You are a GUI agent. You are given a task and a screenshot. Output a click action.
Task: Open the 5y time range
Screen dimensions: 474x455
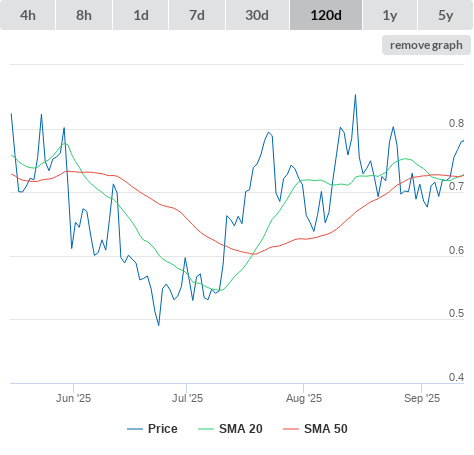coord(446,15)
